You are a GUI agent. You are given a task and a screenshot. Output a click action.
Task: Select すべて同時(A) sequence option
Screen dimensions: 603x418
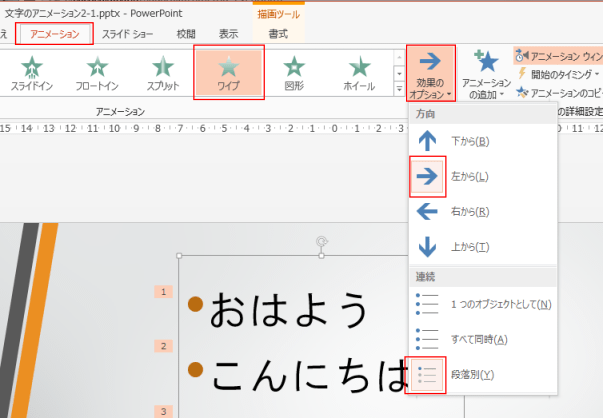click(x=483, y=339)
